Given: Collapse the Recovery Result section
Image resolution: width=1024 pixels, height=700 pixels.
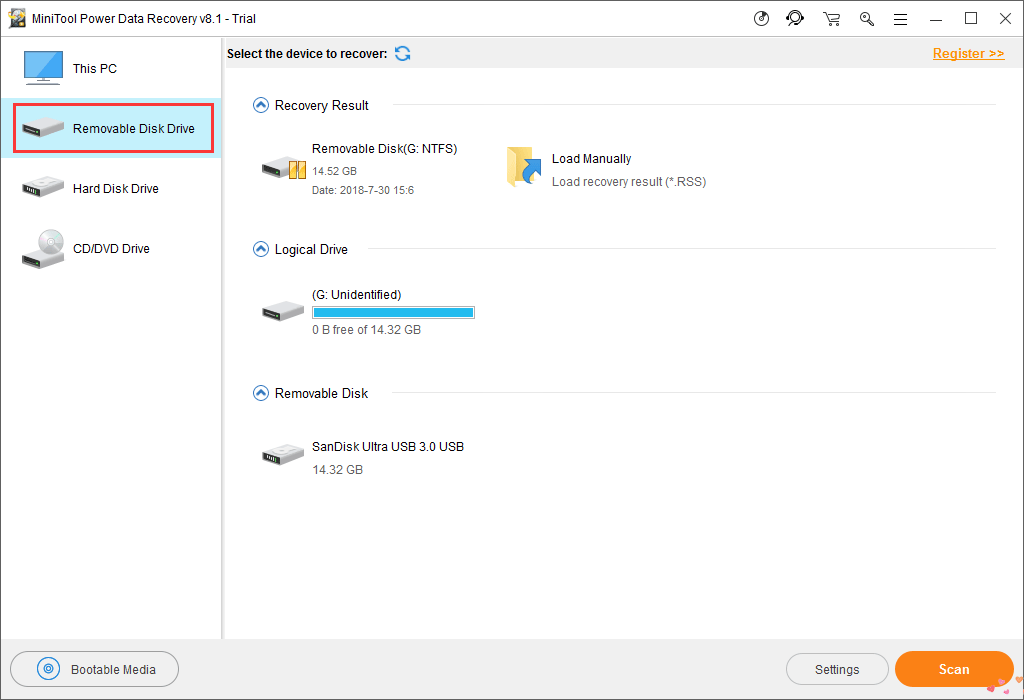Looking at the screenshot, I should [260, 104].
